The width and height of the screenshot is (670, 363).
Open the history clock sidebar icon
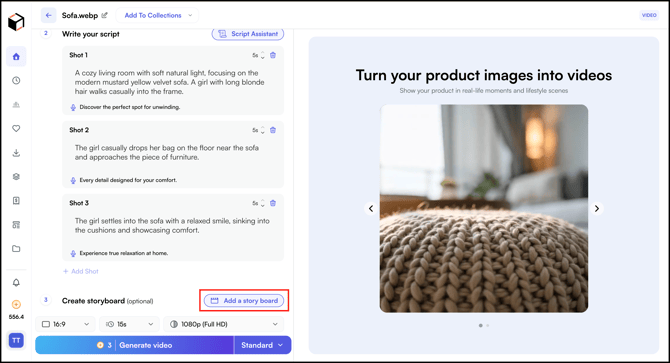pos(16,80)
